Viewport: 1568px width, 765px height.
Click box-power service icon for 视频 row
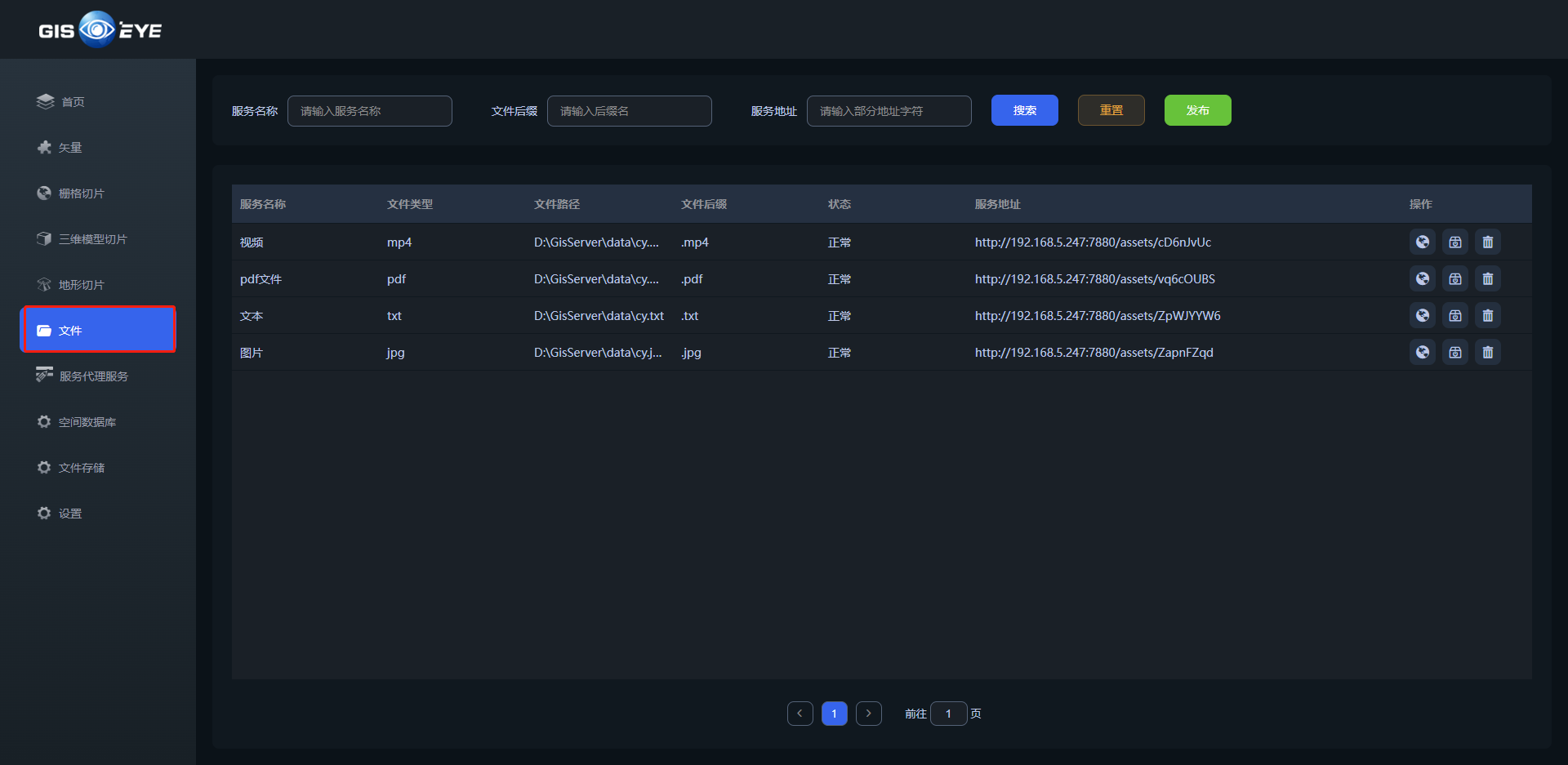coord(1455,242)
